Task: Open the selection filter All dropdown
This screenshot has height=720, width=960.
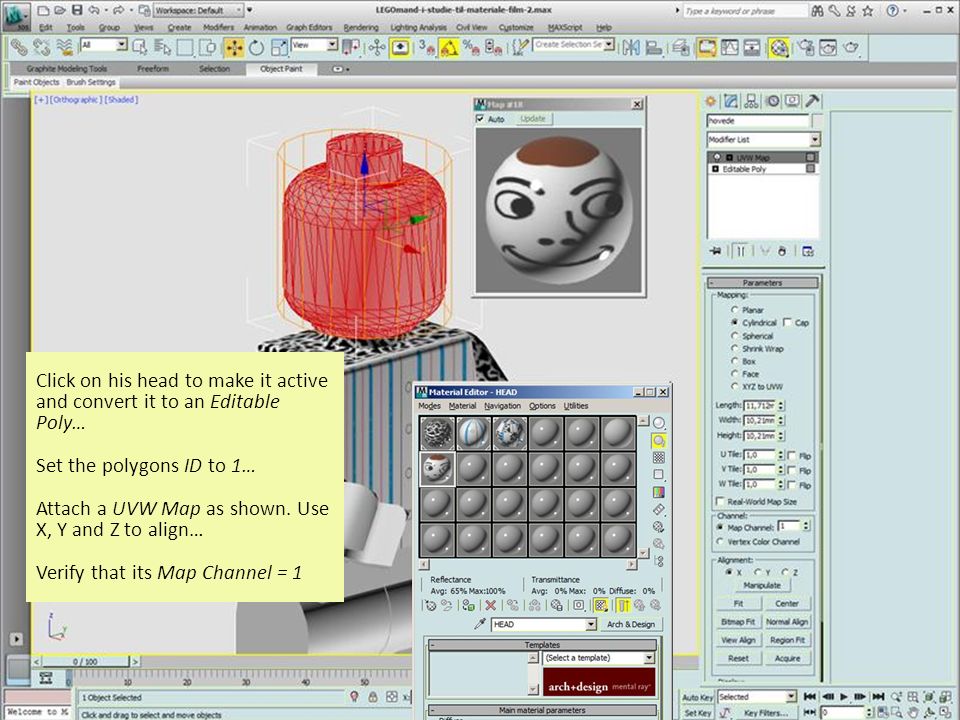Action: tap(104, 45)
